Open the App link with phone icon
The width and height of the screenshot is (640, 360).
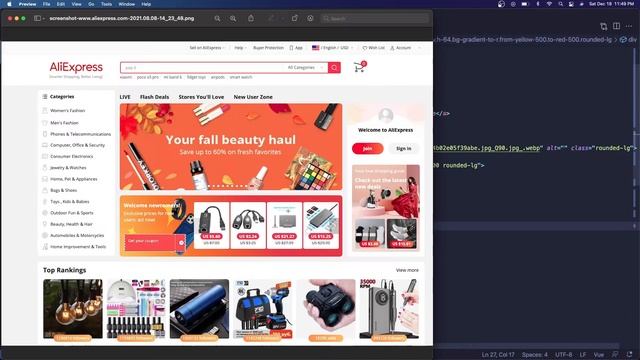coord(296,48)
